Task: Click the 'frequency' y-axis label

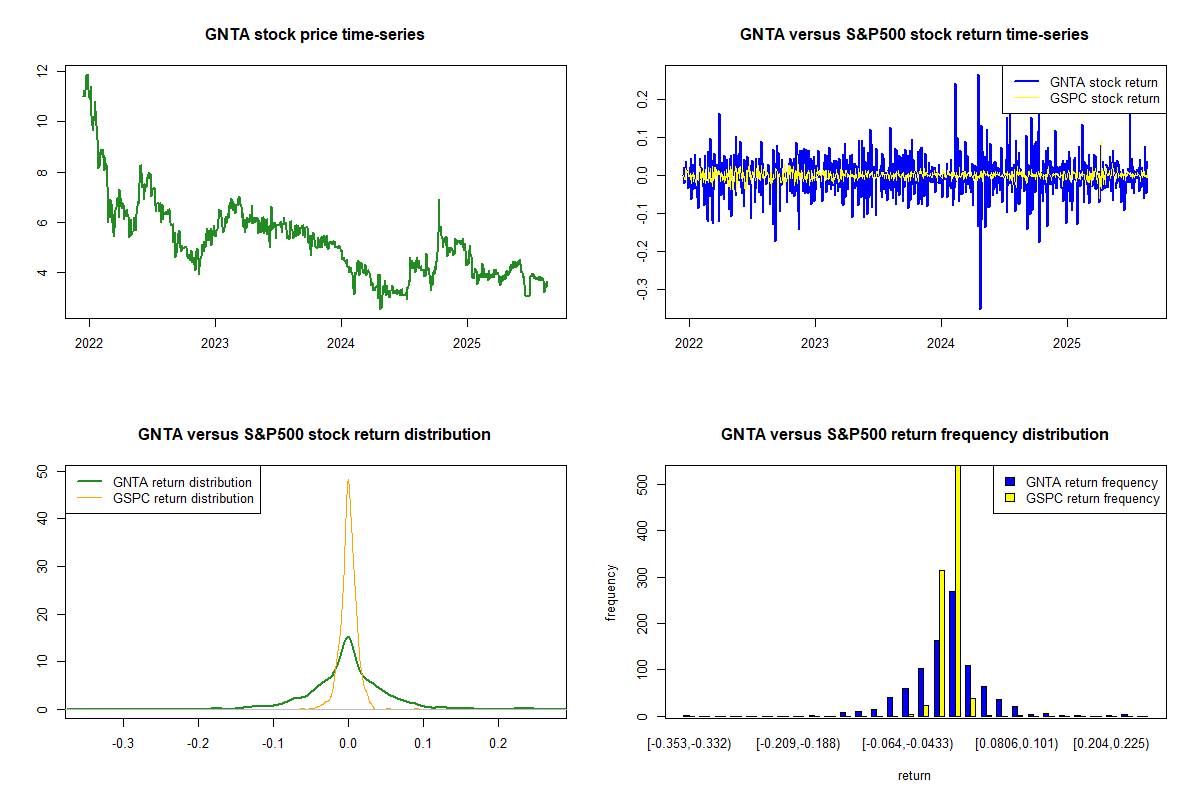Action: (612, 593)
